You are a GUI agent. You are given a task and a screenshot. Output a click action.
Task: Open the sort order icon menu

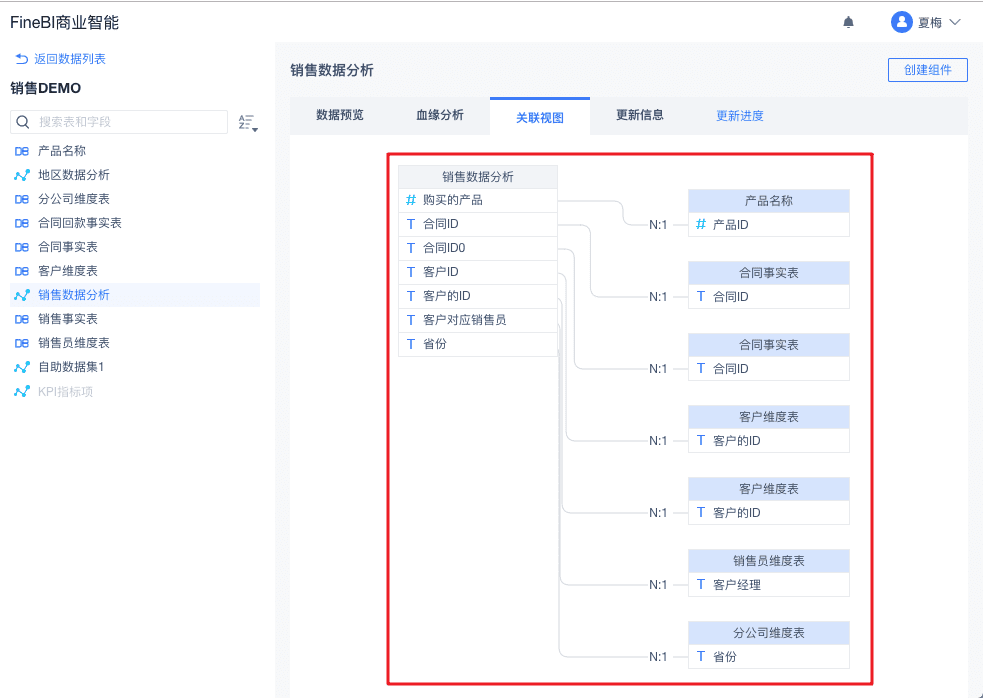click(x=247, y=123)
